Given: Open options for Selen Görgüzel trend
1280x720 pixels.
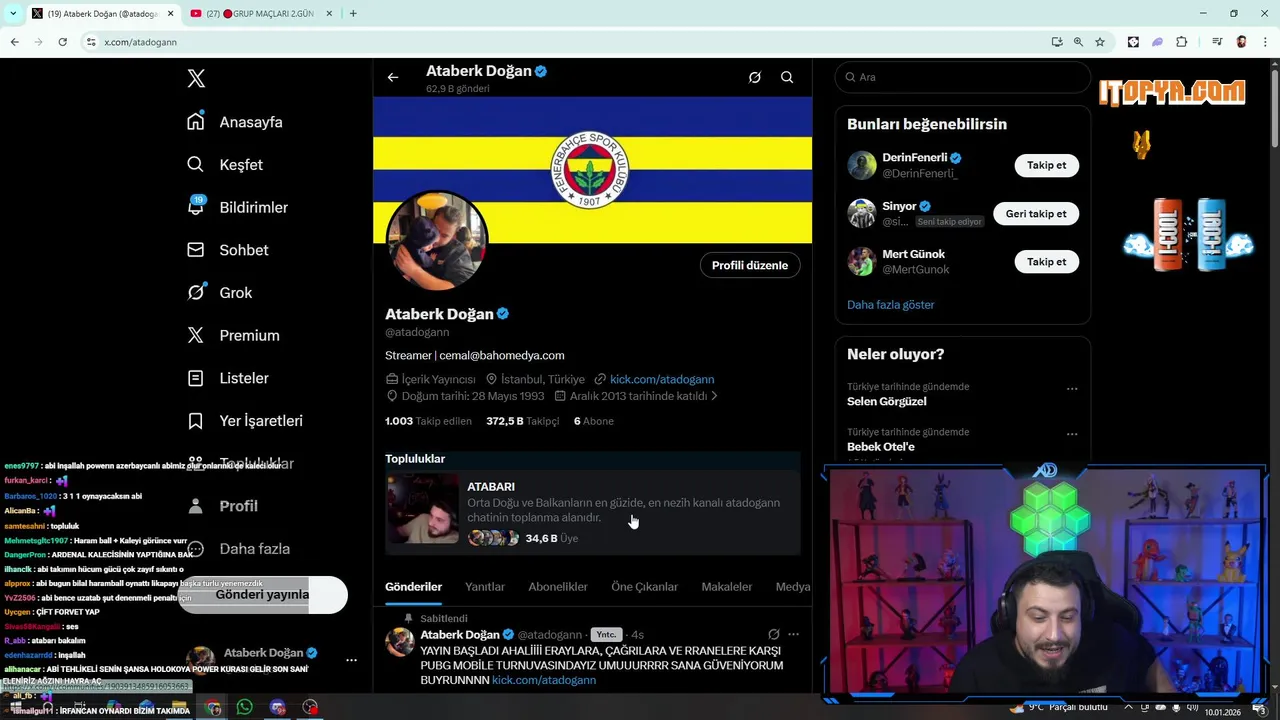Looking at the screenshot, I should pyautogui.click(x=1072, y=389).
